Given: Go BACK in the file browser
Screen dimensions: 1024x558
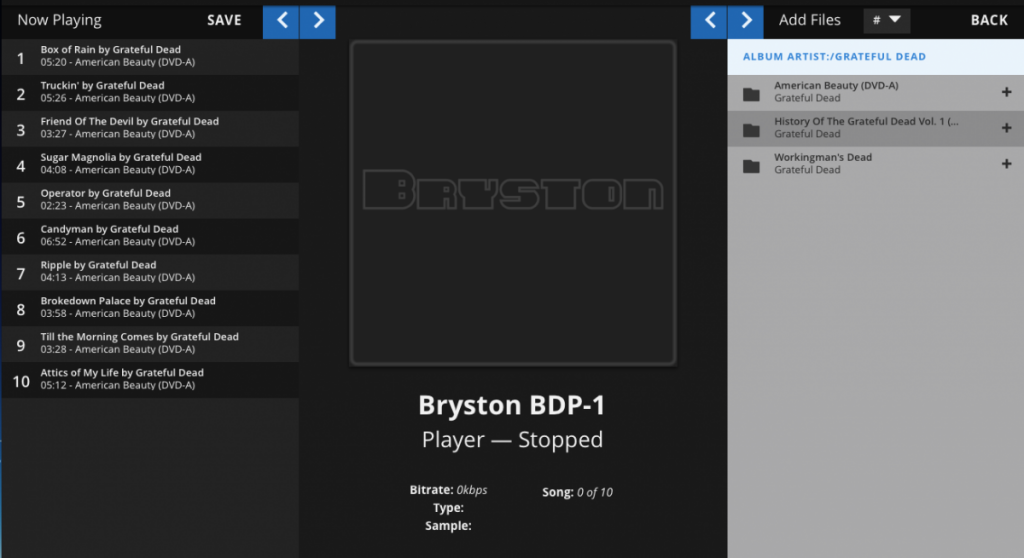Looking at the screenshot, I should tap(989, 20).
